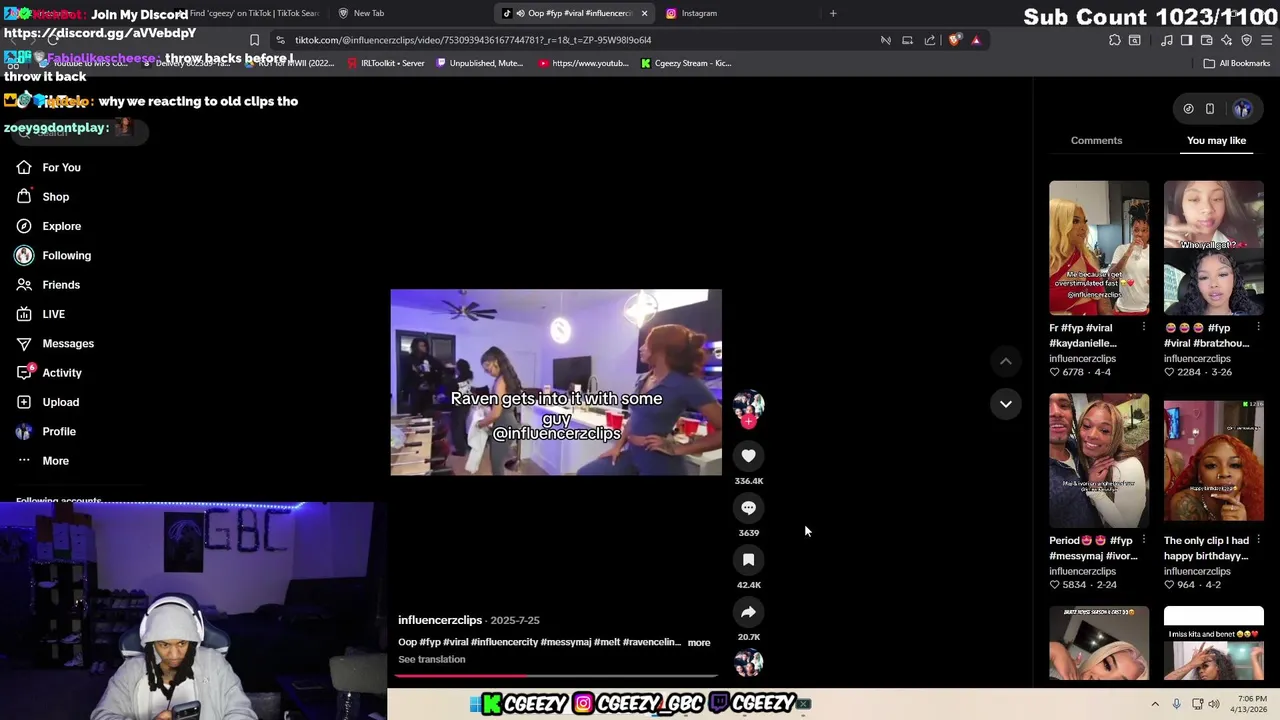Click the Get TikTok coins icon
Image resolution: width=1280 pixels, height=720 pixels.
pos(1188,109)
